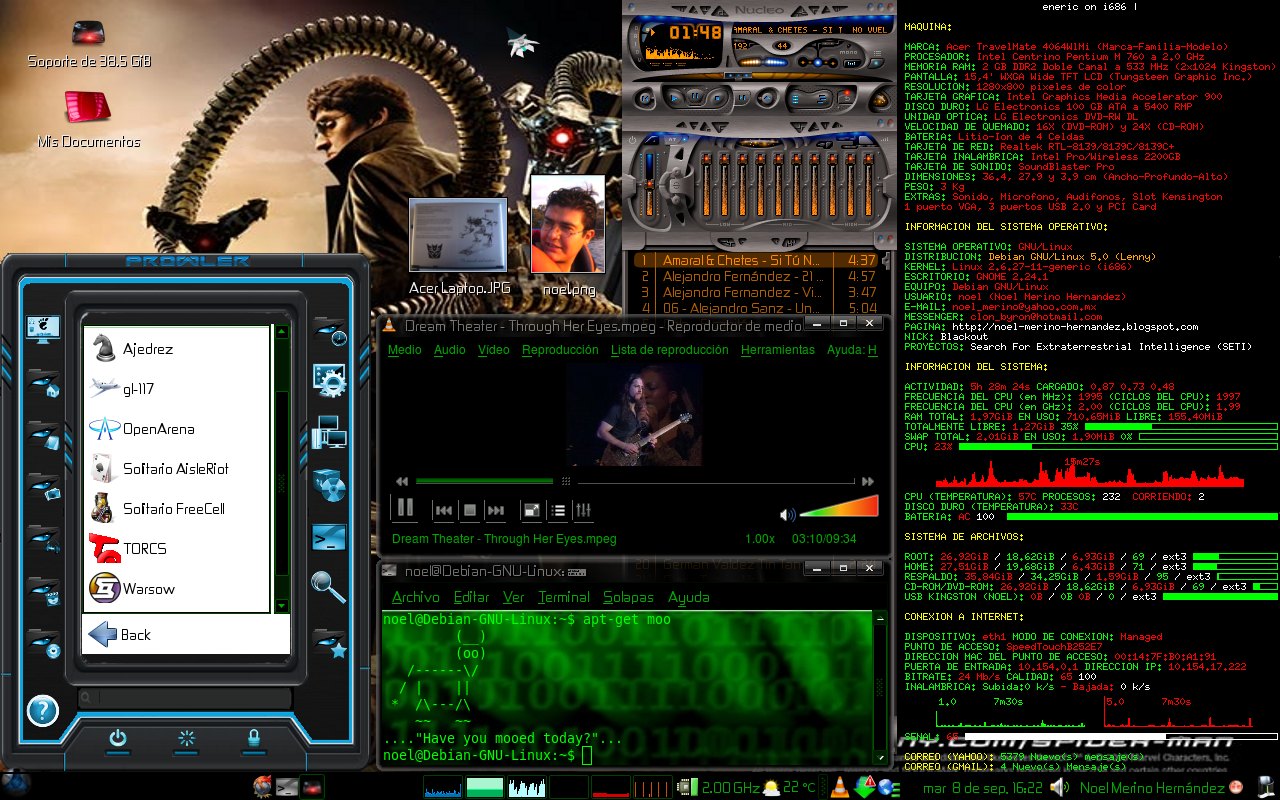This screenshot has height=800, width=1280.
Task: Open VLC extended settings (equalizer icon)
Action: coord(584,510)
